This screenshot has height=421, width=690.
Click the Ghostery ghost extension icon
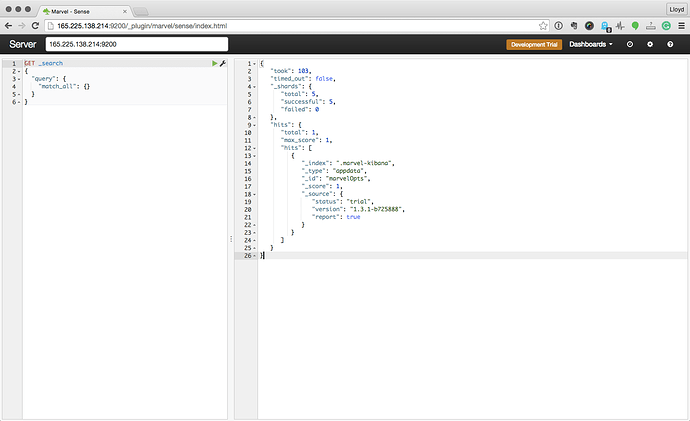[x=606, y=26]
